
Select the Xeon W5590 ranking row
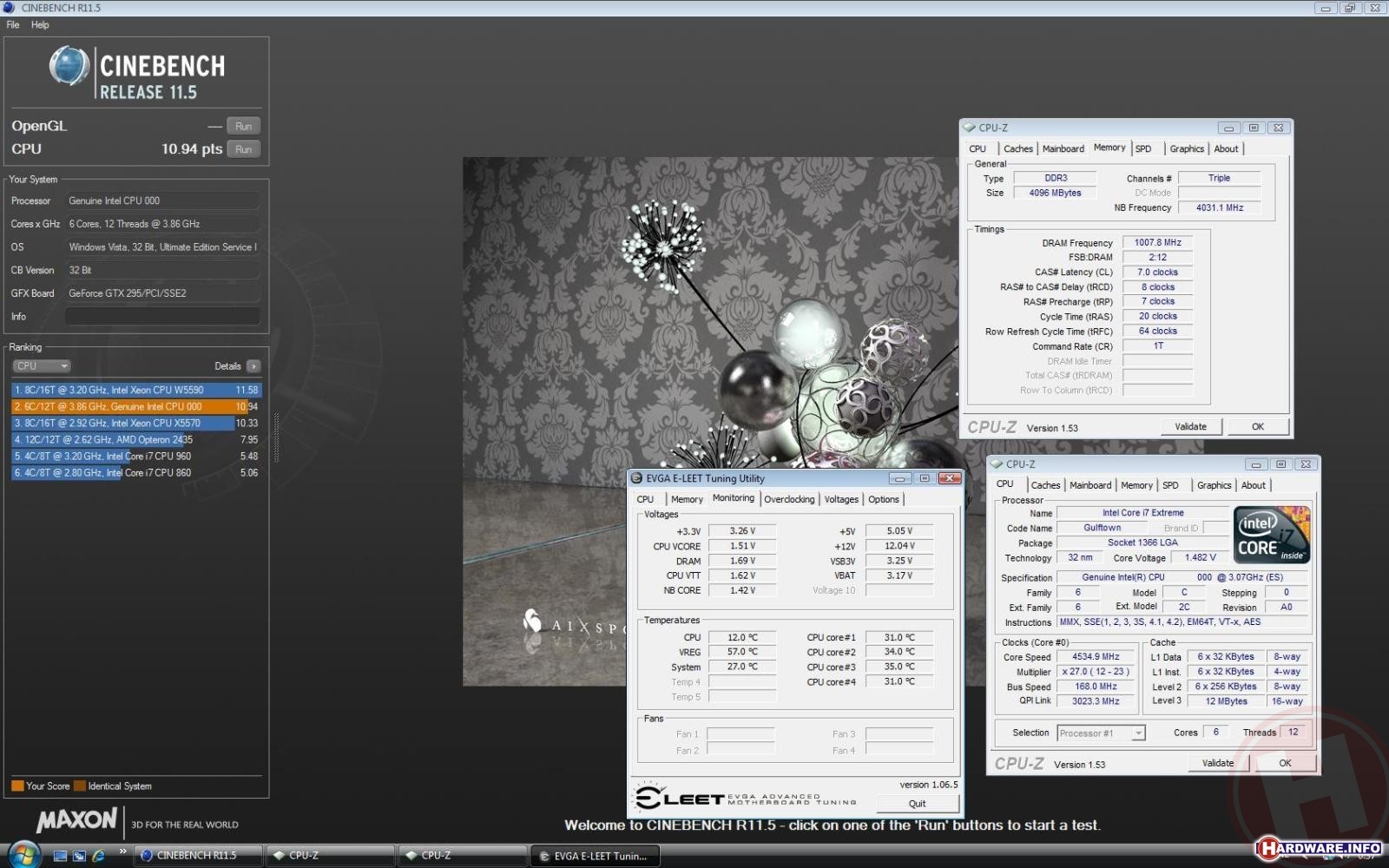136,391
